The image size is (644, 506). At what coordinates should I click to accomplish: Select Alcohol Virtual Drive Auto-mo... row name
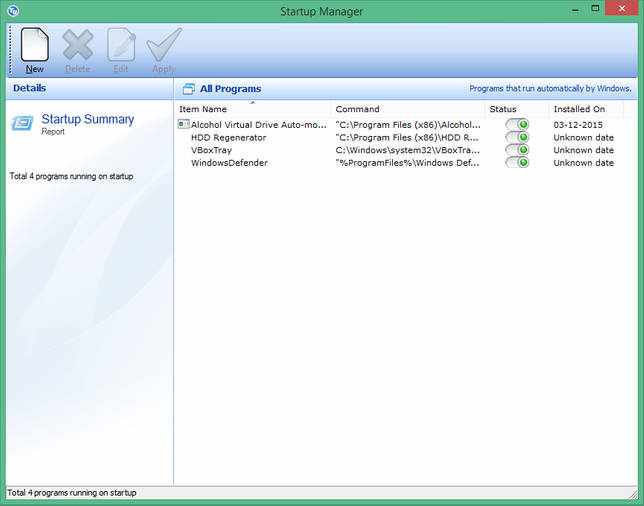coord(259,124)
